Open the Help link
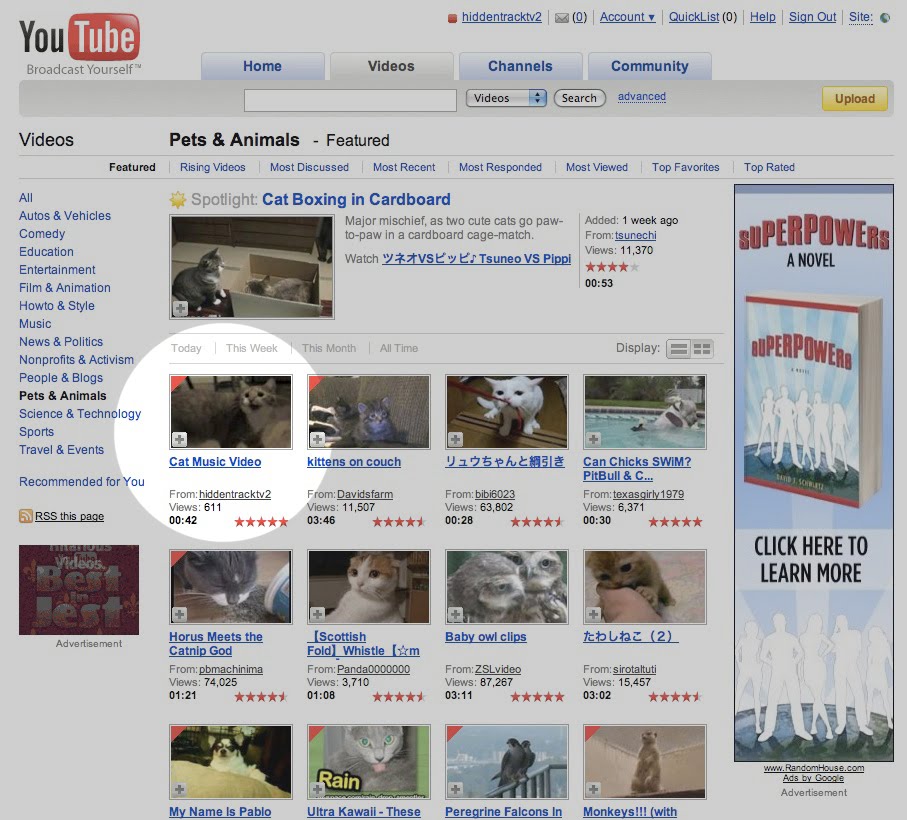This screenshot has width=907, height=820. 762,17
